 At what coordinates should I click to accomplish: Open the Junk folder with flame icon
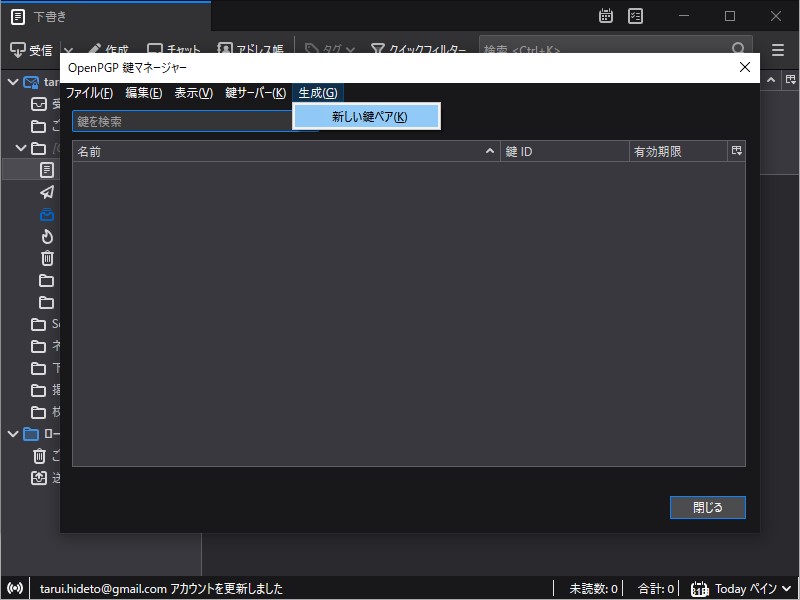pos(45,237)
